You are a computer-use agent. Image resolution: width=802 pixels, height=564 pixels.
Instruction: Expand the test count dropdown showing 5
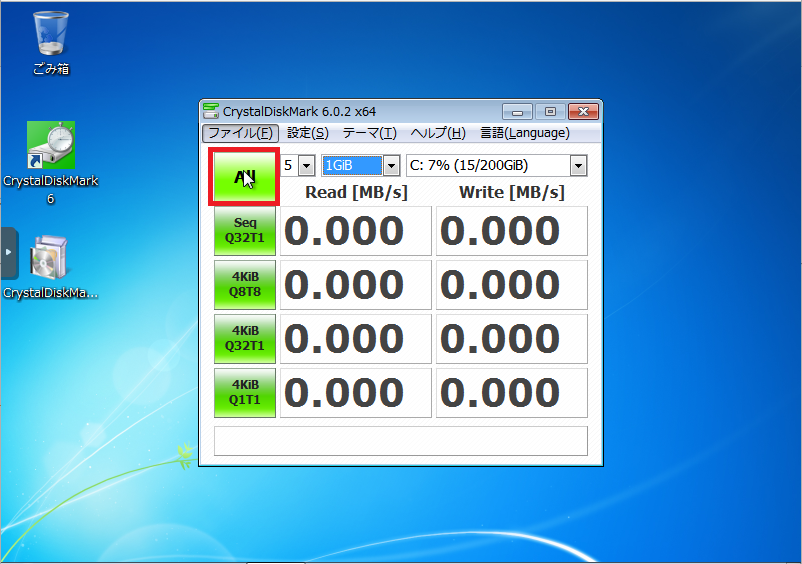[x=306, y=166]
